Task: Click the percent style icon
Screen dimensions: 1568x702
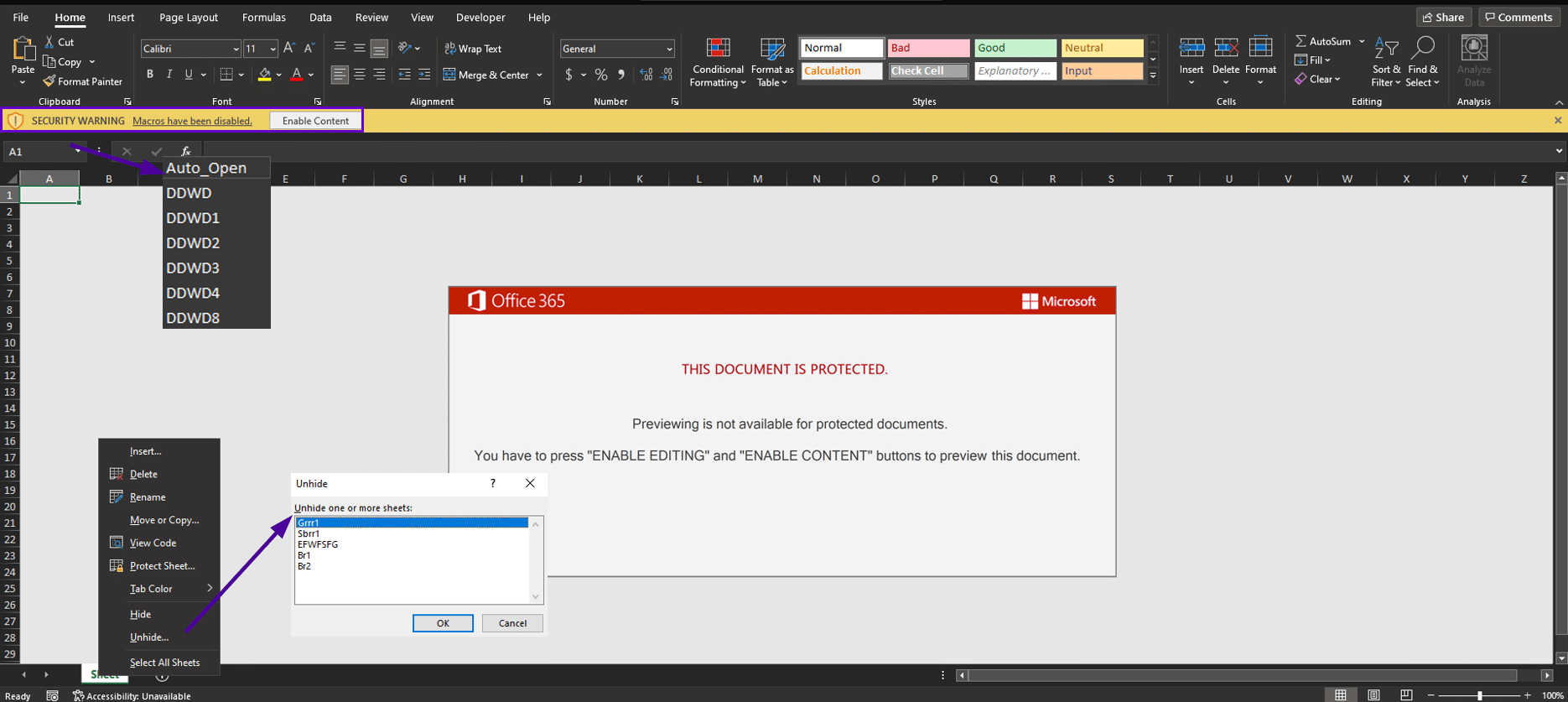Action: pos(601,75)
